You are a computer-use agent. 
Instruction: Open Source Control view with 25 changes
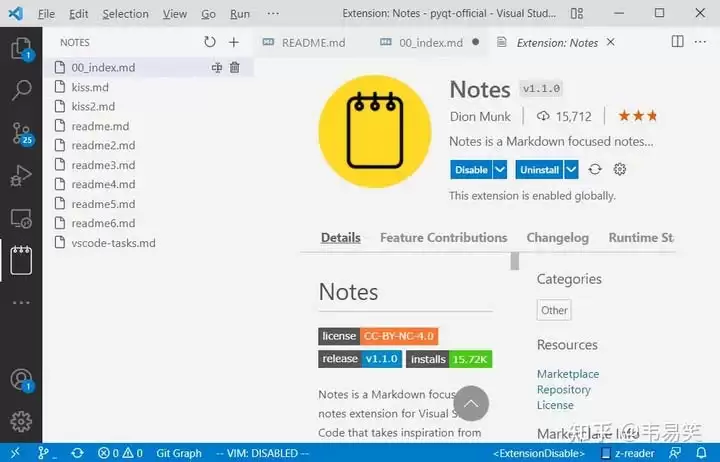21,134
